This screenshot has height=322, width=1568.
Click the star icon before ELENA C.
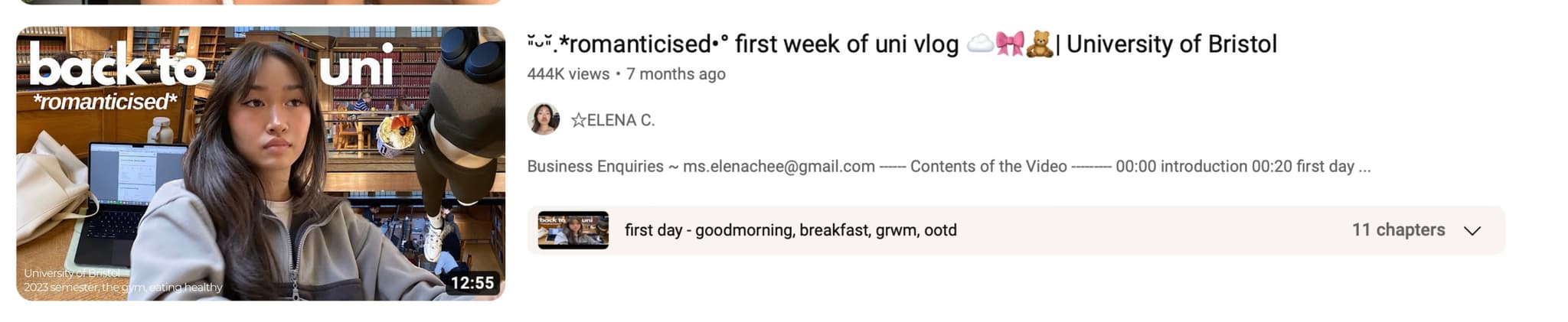(x=579, y=120)
